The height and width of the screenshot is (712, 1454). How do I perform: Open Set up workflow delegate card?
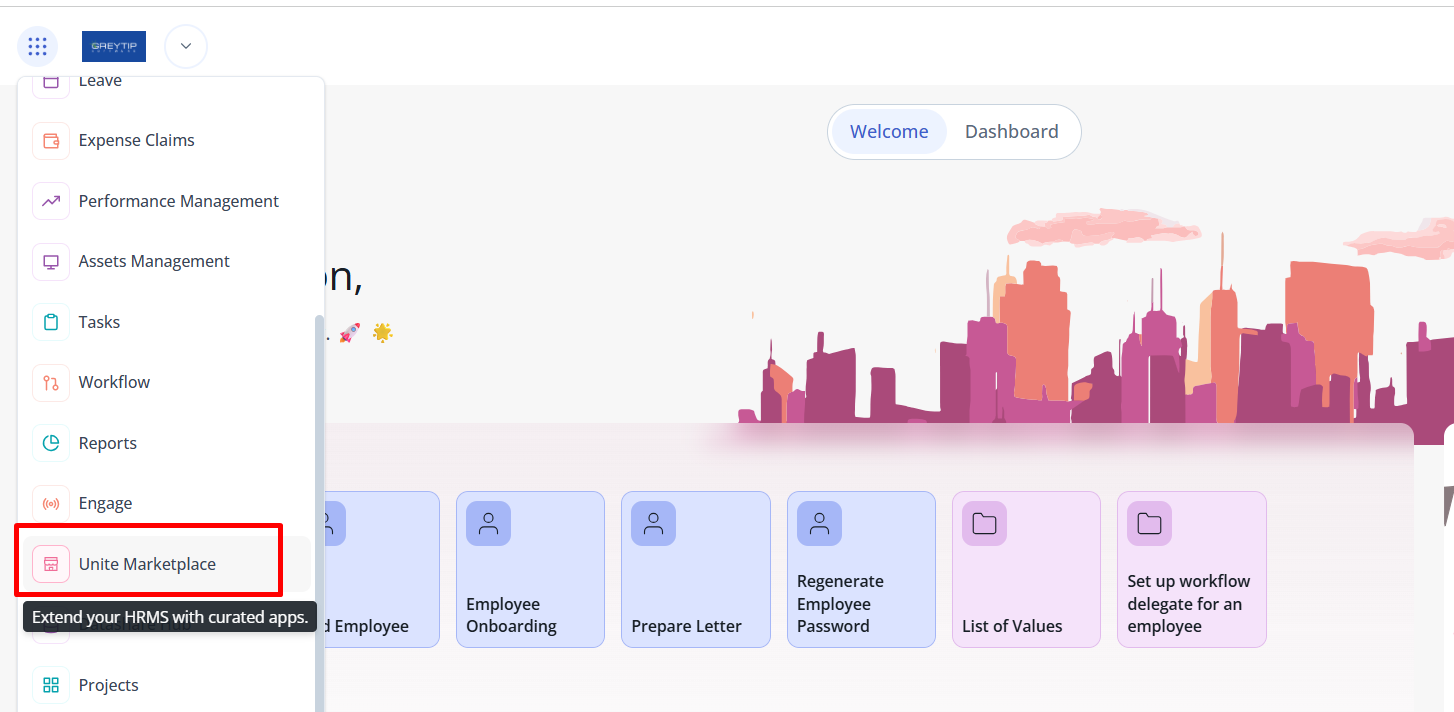pos(1191,569)
